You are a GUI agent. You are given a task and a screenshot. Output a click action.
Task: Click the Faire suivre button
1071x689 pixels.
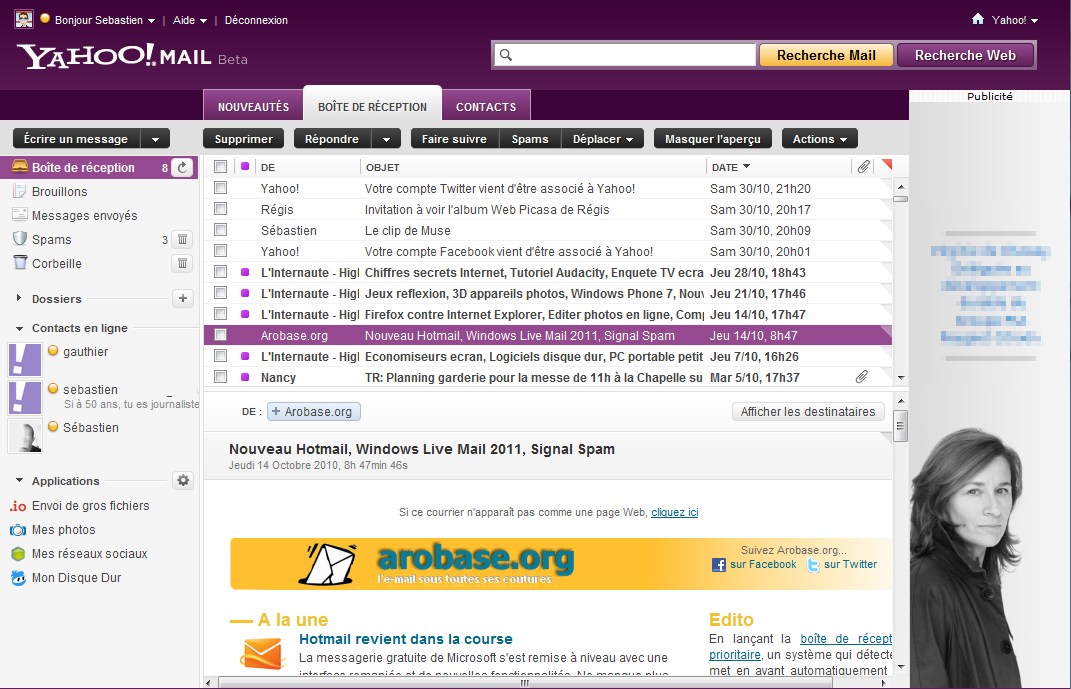point(454,139)
